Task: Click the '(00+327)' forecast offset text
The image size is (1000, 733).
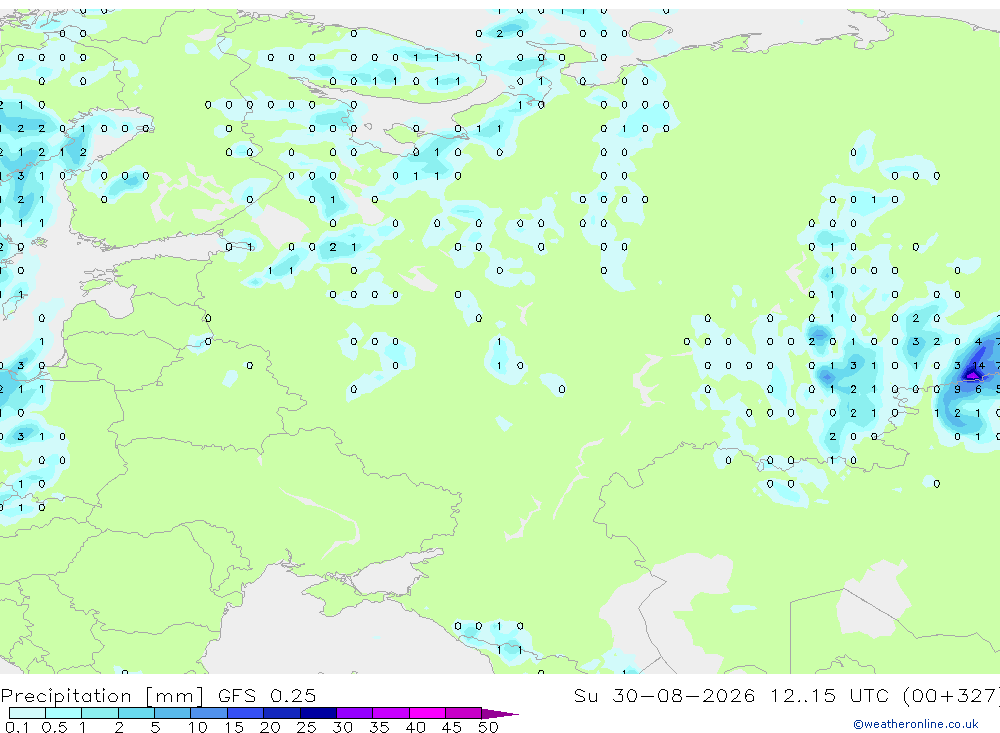Action: pos(952,695)
